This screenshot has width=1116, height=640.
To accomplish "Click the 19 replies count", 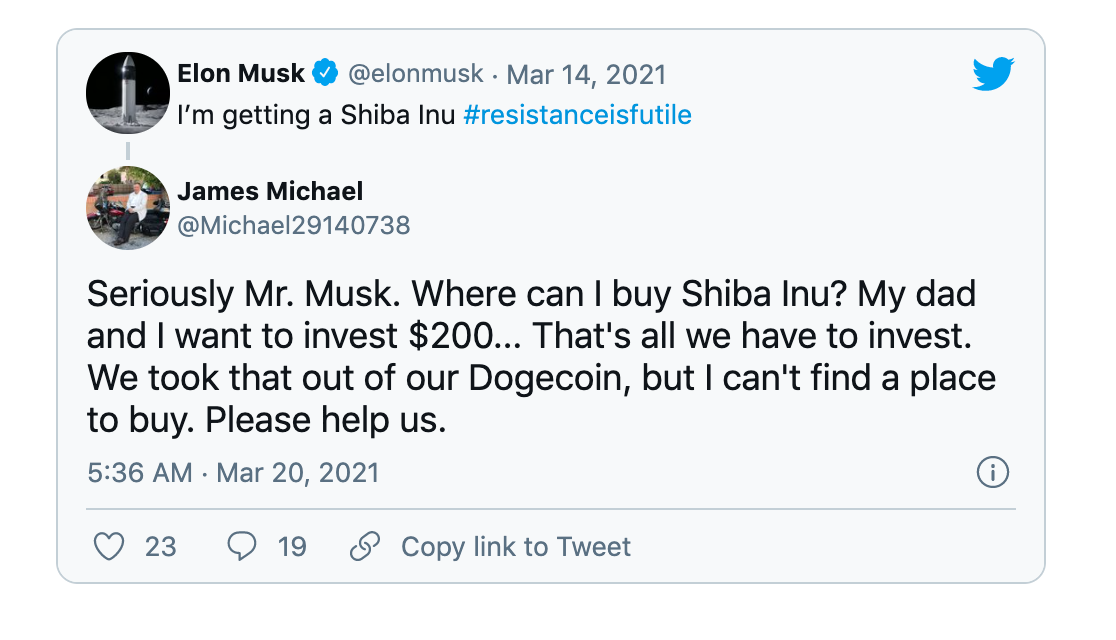I will tap(292, 547).
